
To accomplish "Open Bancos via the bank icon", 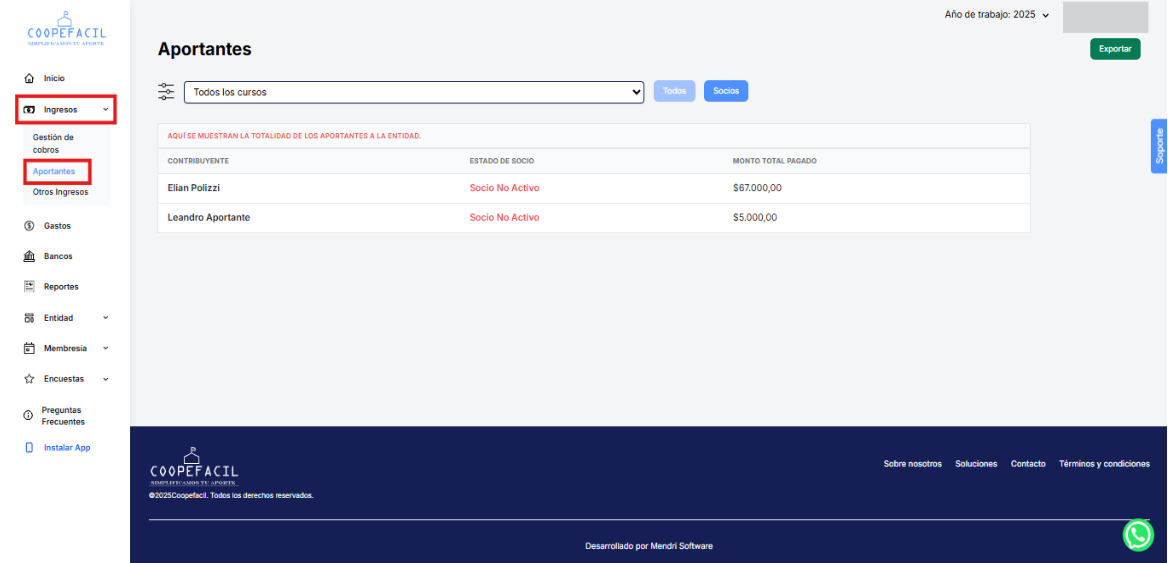I will click(29, 256).
